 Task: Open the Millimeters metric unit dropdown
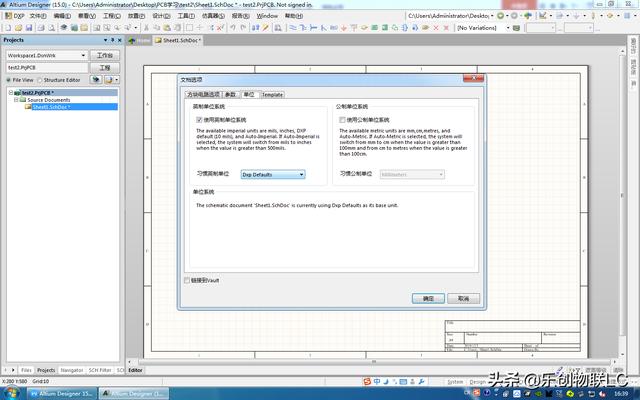pos(412,174)
